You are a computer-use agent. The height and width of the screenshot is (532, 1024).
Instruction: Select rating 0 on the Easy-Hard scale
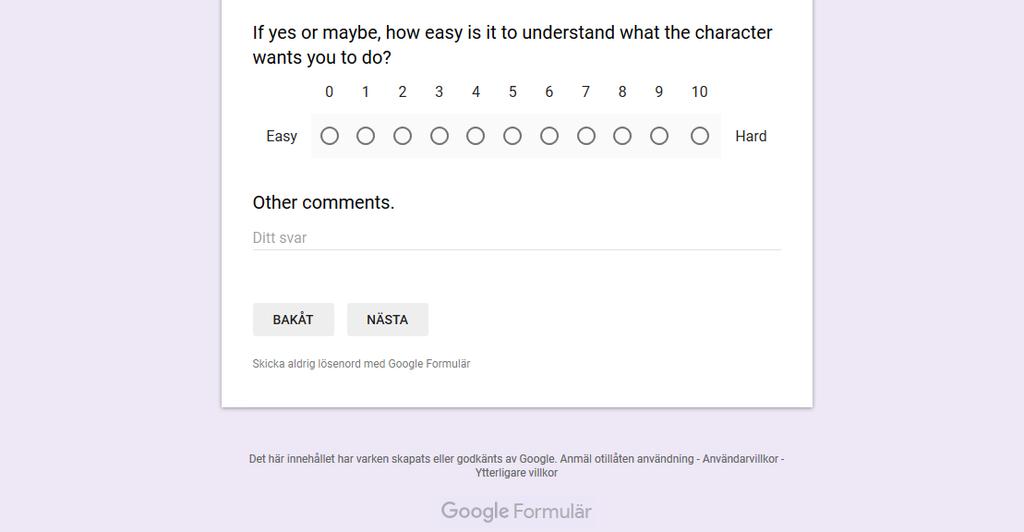point(329,136)
